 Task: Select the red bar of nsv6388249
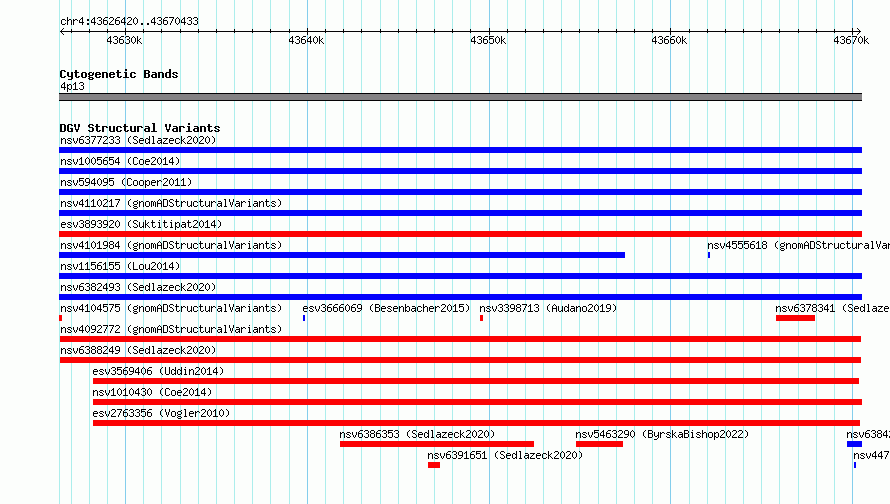click(460, 360)
